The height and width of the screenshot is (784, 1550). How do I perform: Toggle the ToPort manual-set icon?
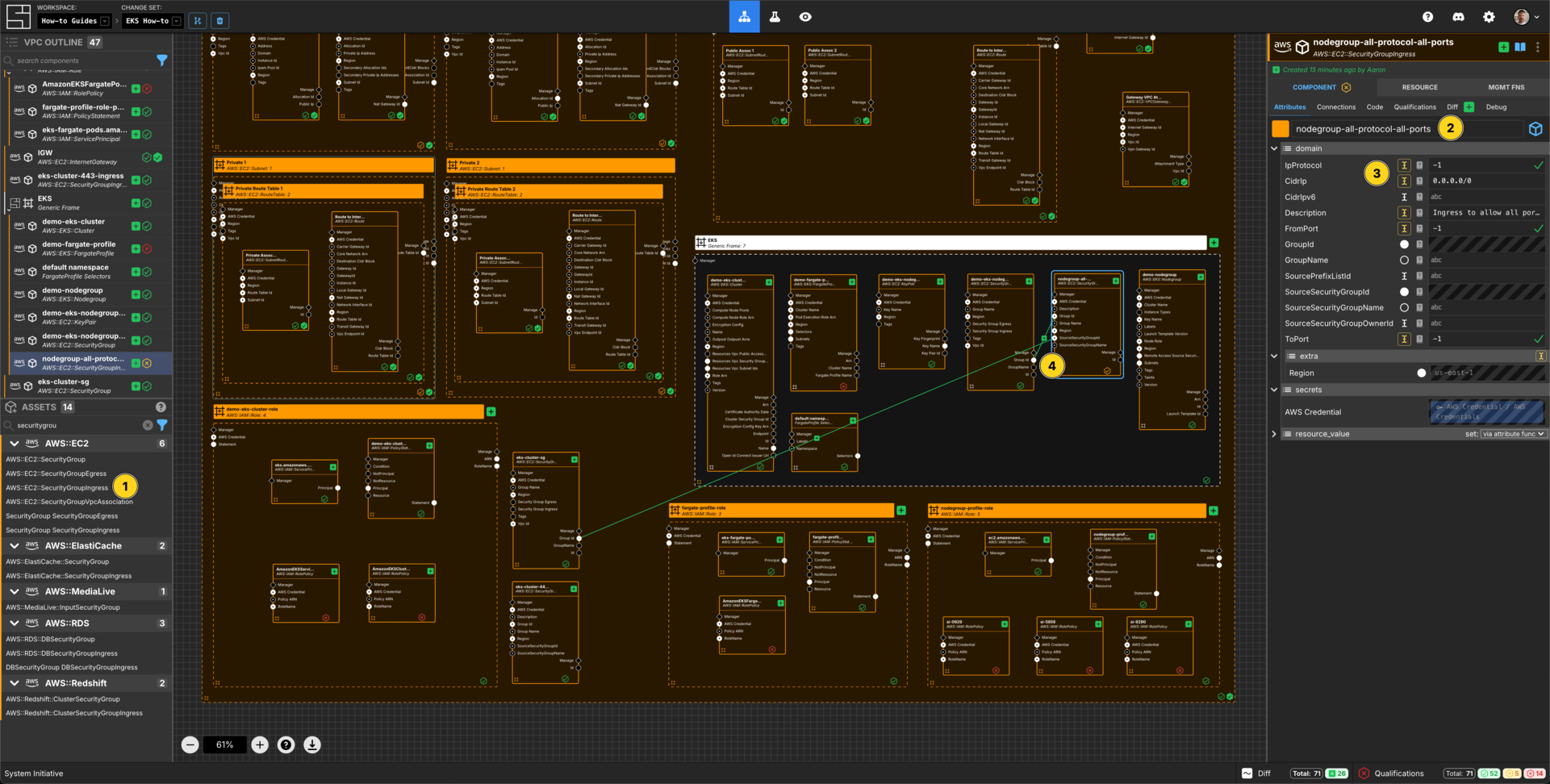coord(1404,340)
